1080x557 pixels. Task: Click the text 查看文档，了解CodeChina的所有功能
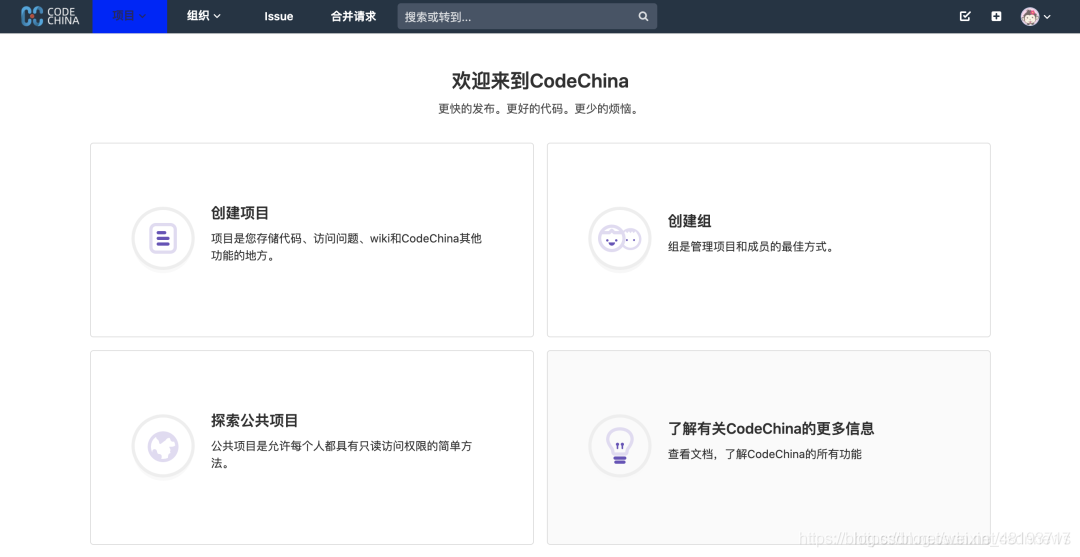coord(765,454)
